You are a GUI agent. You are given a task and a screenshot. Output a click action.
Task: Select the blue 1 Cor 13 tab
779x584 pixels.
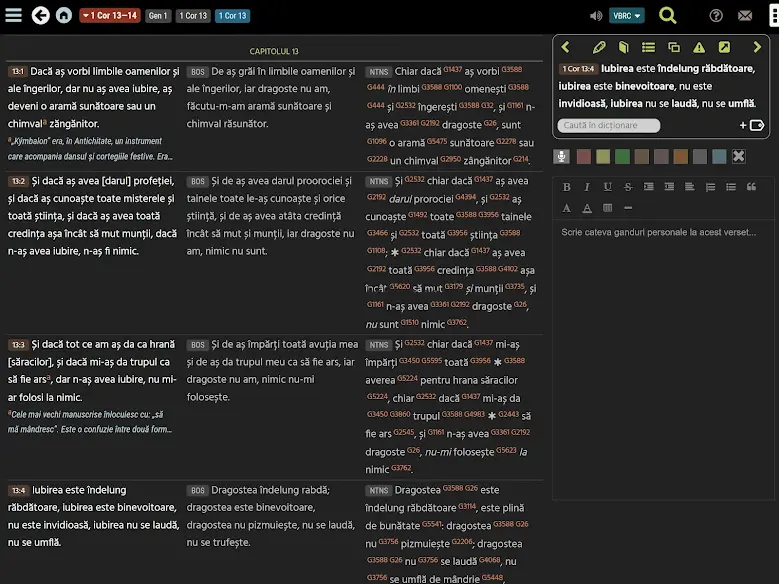(x=232, y=15)
